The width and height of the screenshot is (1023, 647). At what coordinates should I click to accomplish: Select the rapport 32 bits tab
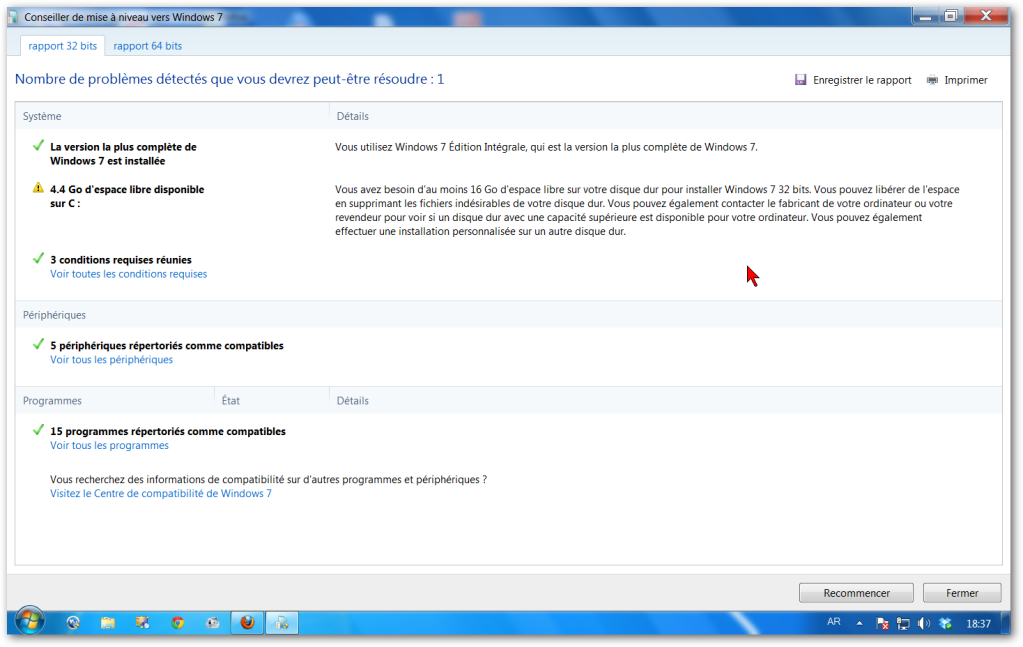(x=63, y=46)
